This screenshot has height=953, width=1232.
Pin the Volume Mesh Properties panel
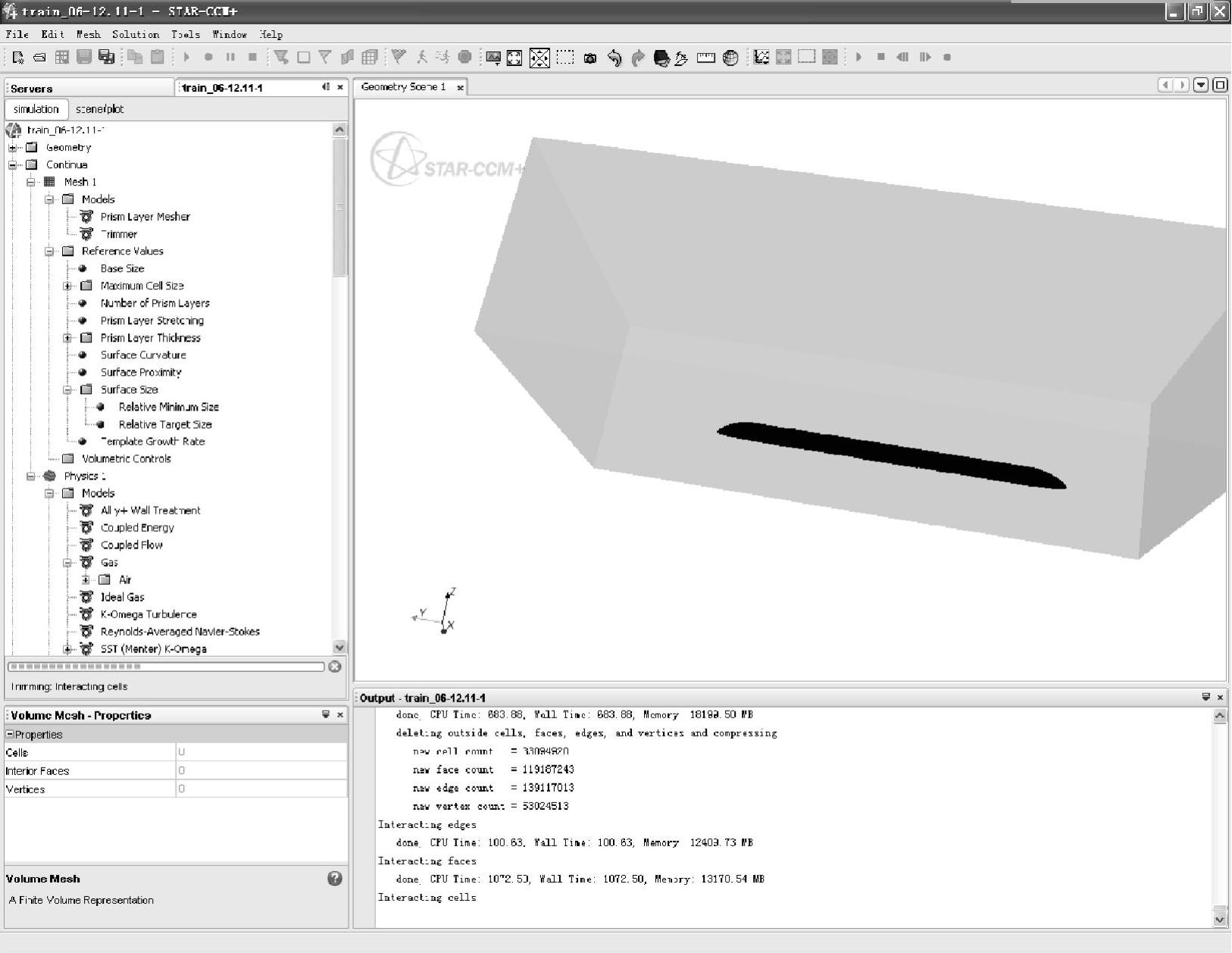(326, 714)
